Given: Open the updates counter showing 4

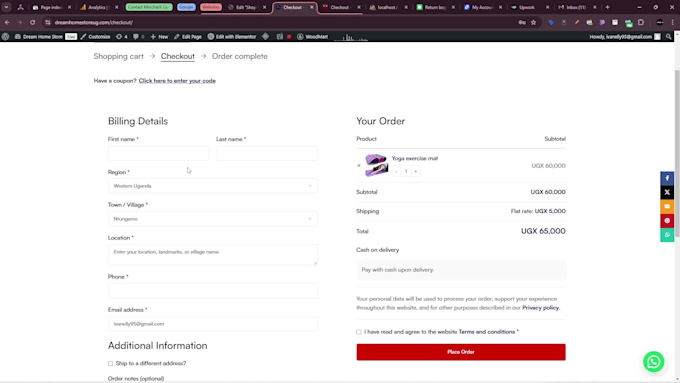Looking at the screenshot, I should [122, 37].
